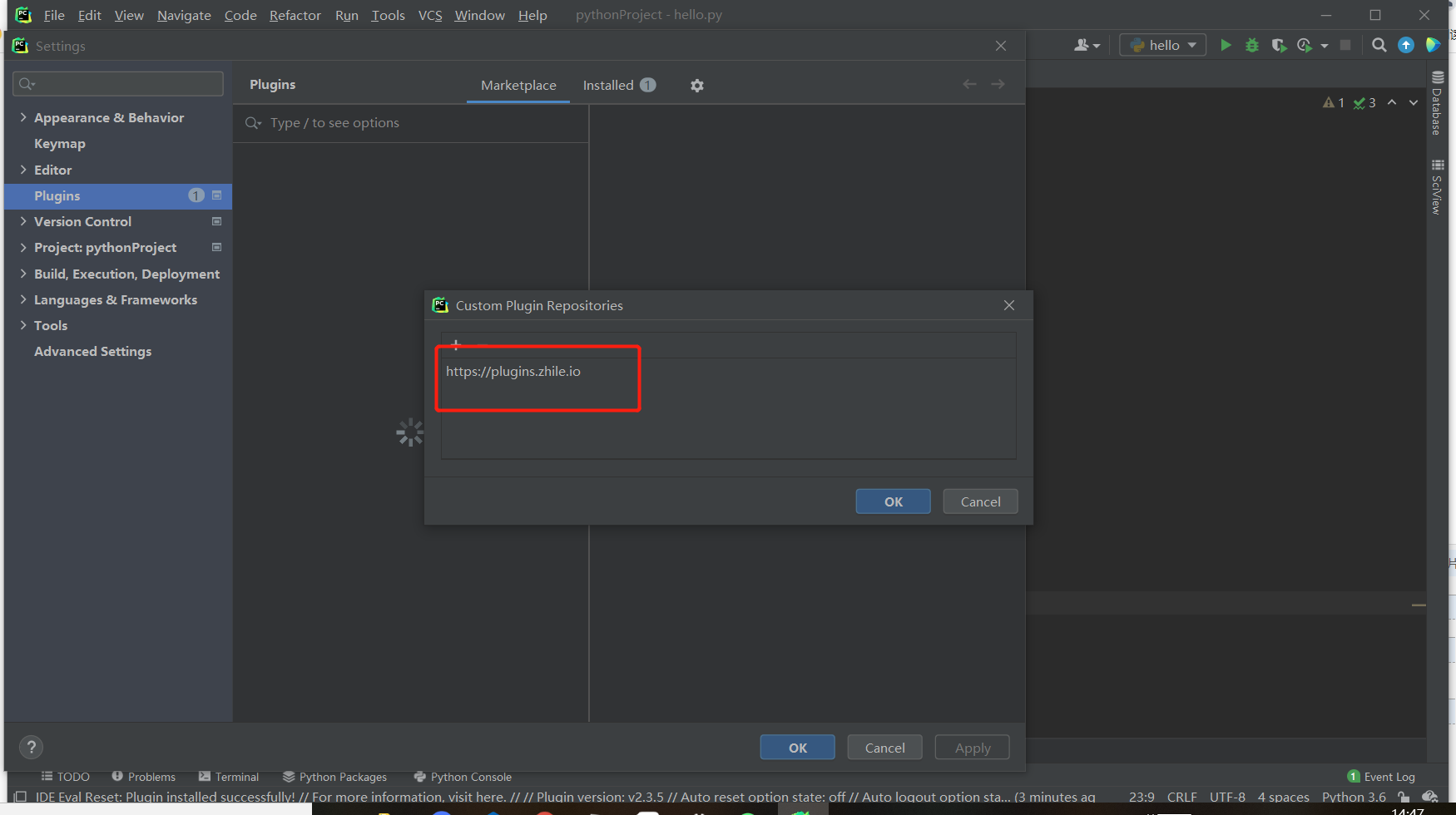Image resolution: width=1456 pixels, height=815 pixels.
Task: Click the blue update arrow icon
Action: tap(1406, 45)
